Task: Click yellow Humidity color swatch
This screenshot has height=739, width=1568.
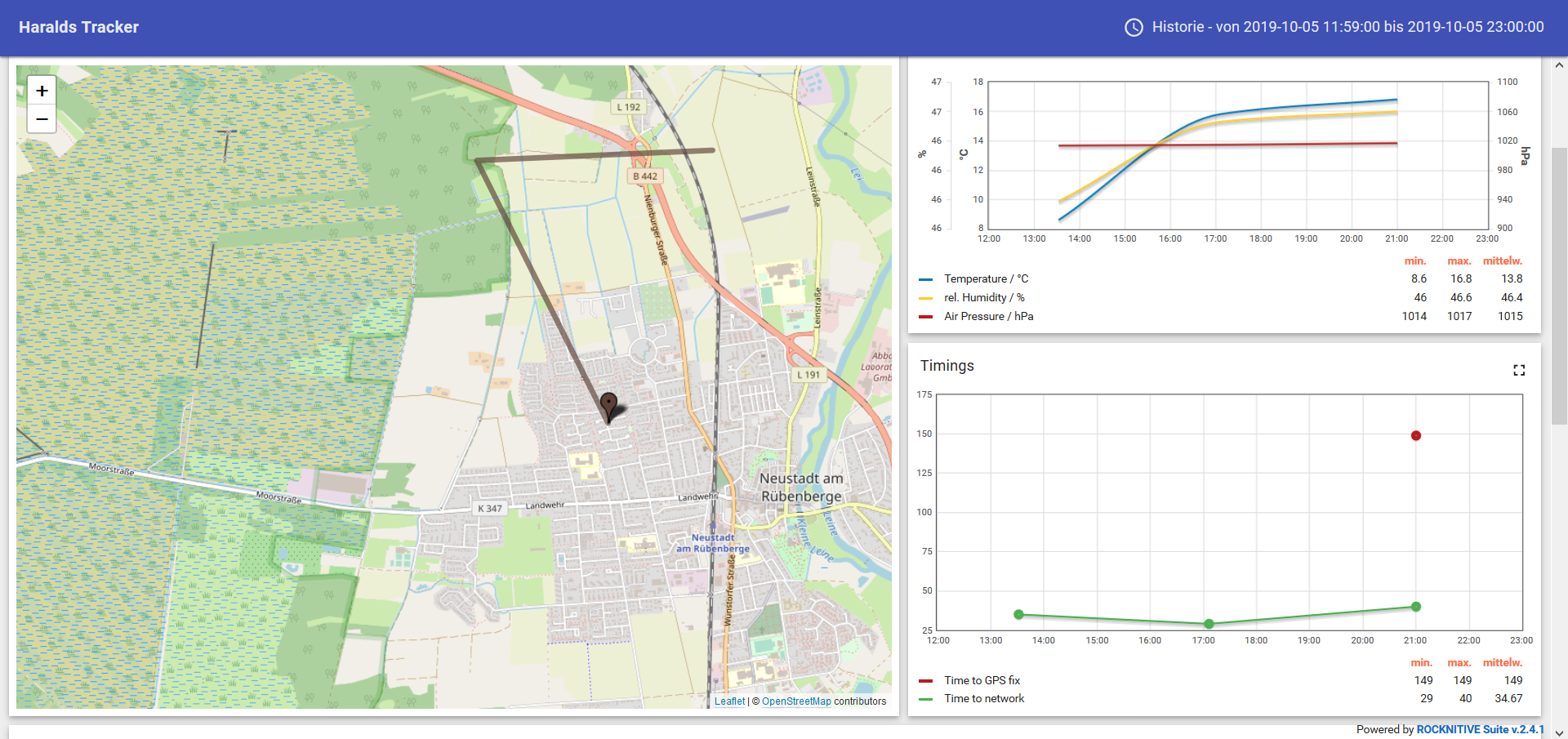Action: point(925,298)
